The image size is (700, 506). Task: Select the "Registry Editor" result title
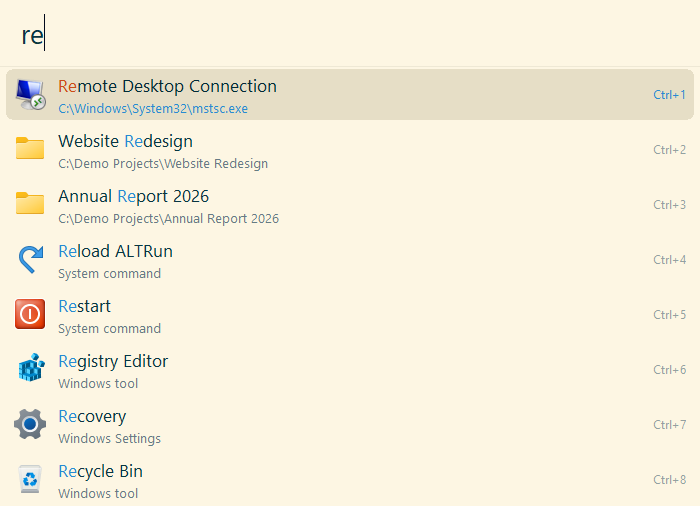click(x=113, y=361)
